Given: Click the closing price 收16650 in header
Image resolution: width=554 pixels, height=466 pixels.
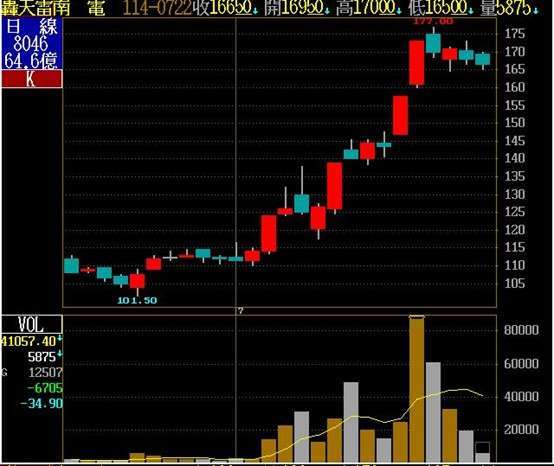Looking at the screenshot, I should tap(224, 8).
